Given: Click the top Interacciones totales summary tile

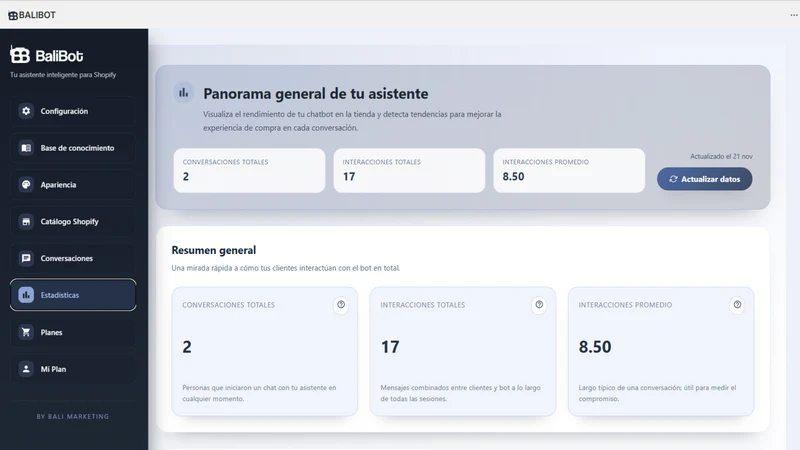Looking at the screenshot, I should [409, 170].
